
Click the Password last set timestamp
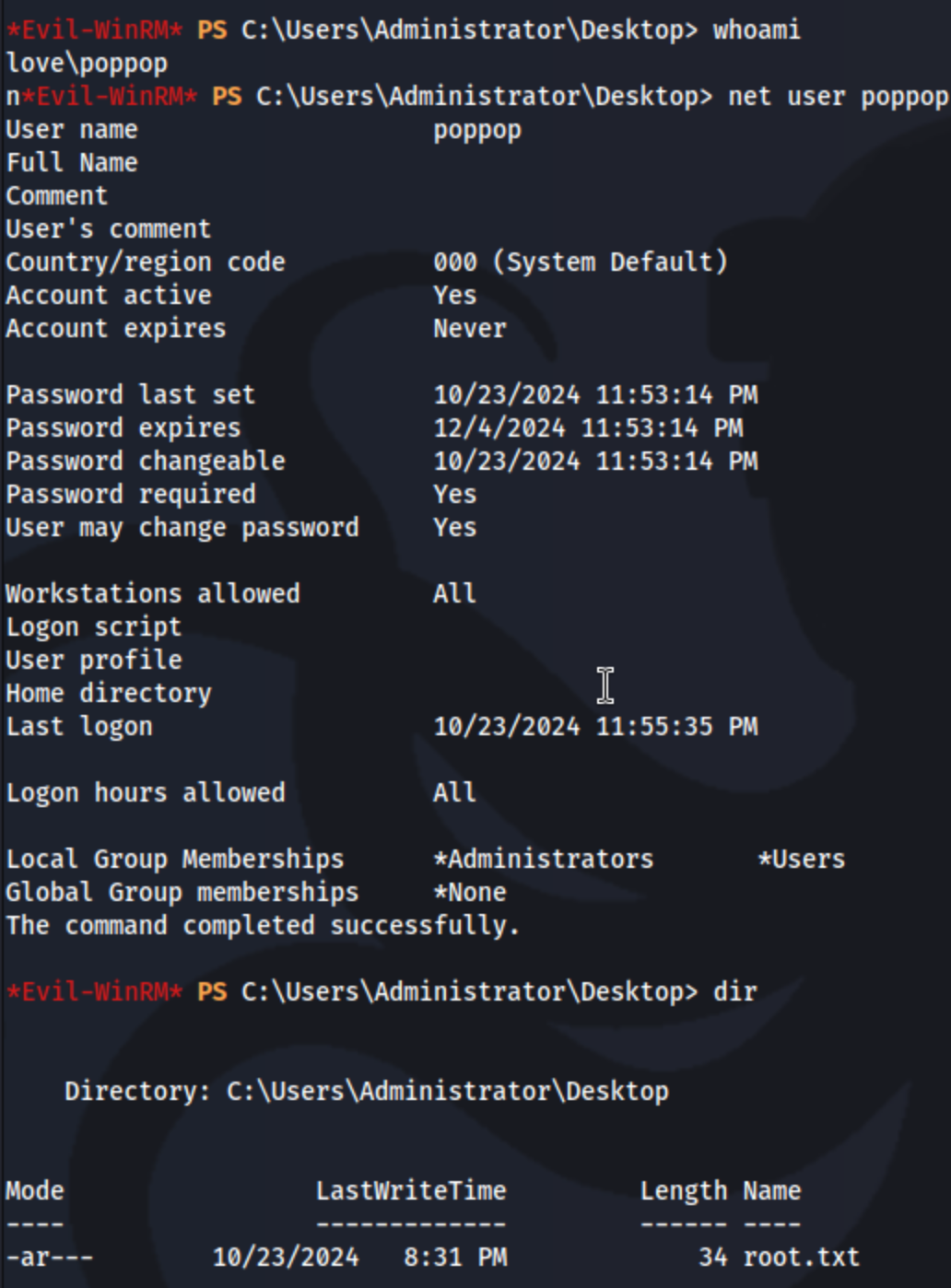tap(595, 394)
